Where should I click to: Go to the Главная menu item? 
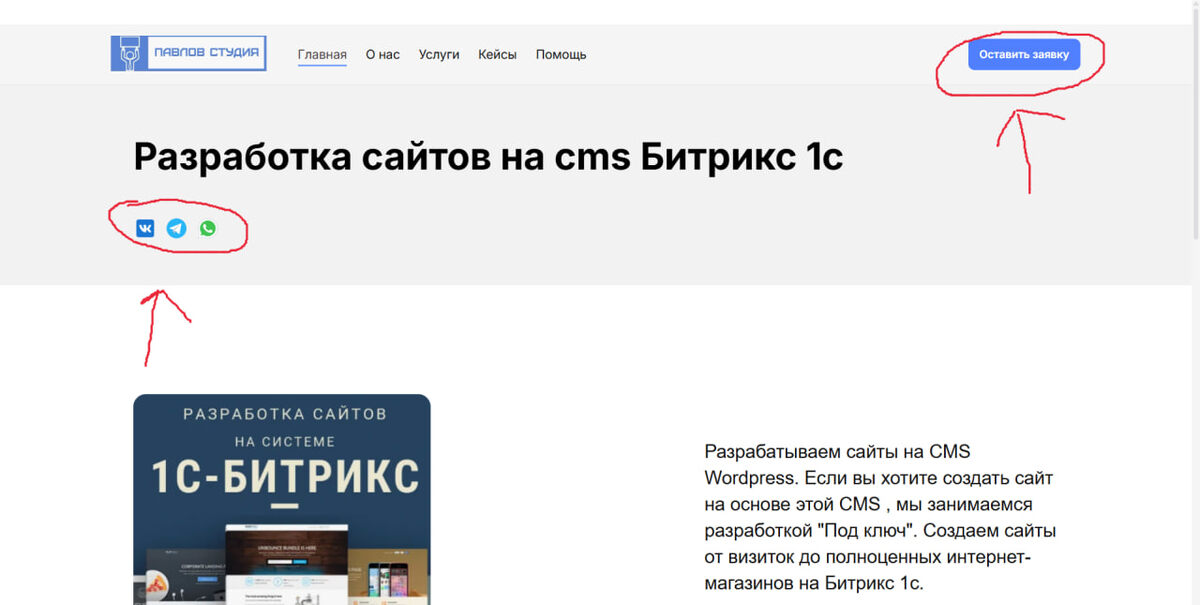click(322, 54)
